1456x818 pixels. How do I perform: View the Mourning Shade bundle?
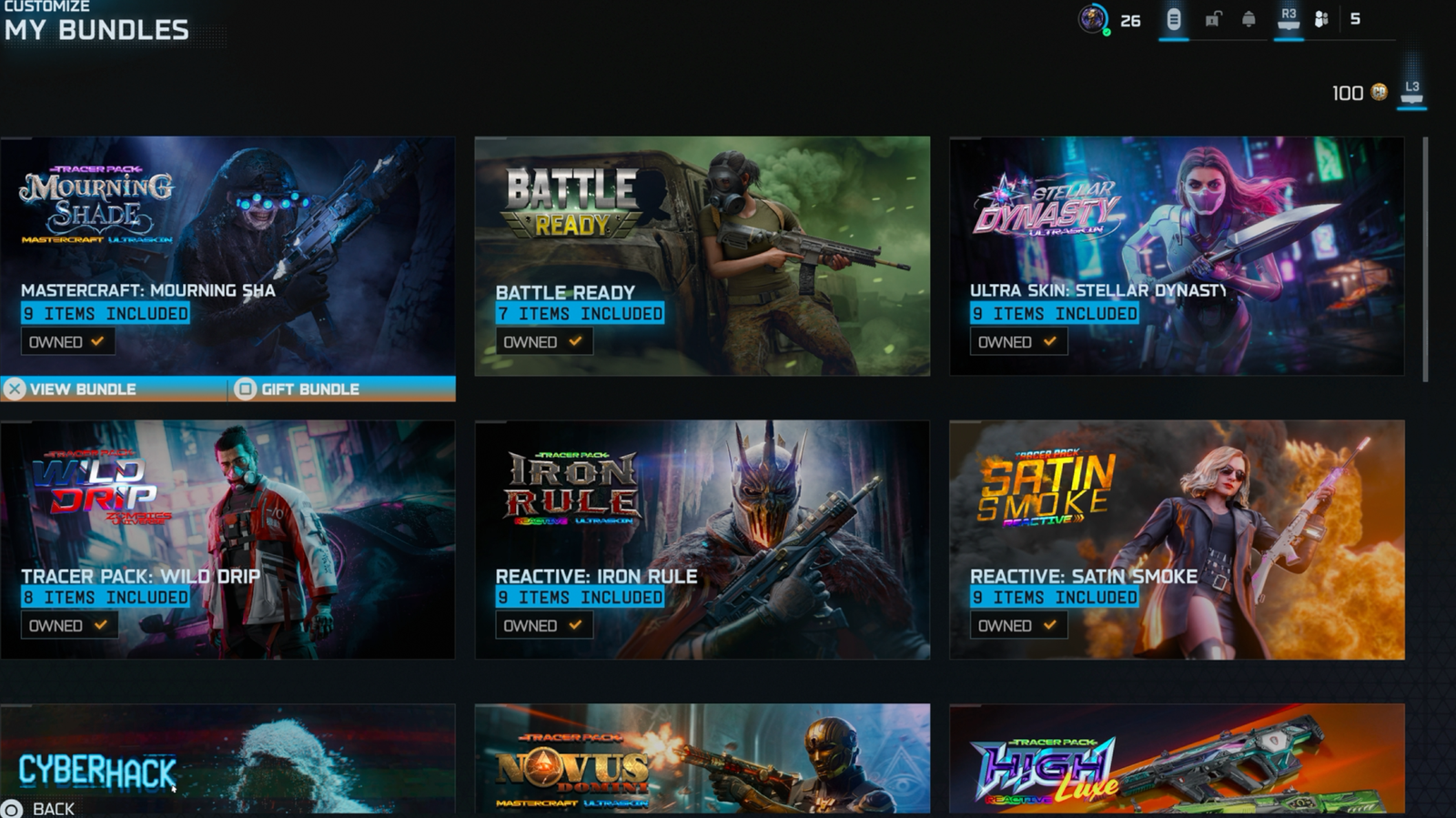[x=114, y=389]
